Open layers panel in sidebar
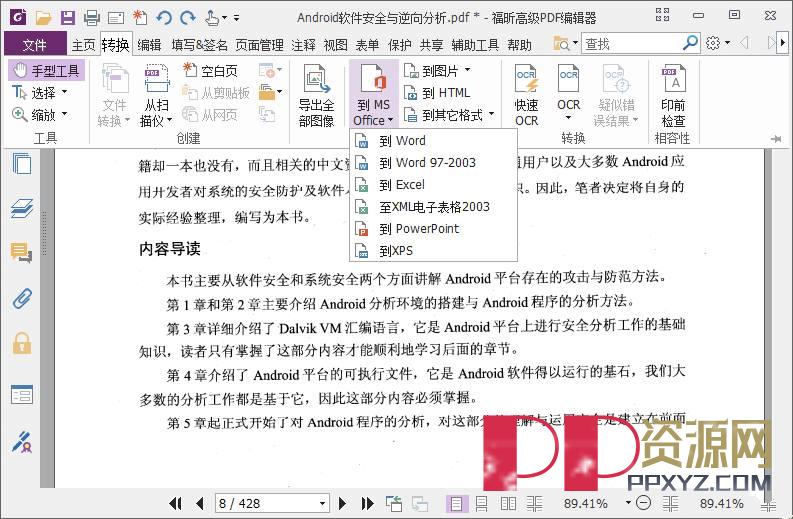The width and height of the screenshot is (793, 519). click(22, 208)
